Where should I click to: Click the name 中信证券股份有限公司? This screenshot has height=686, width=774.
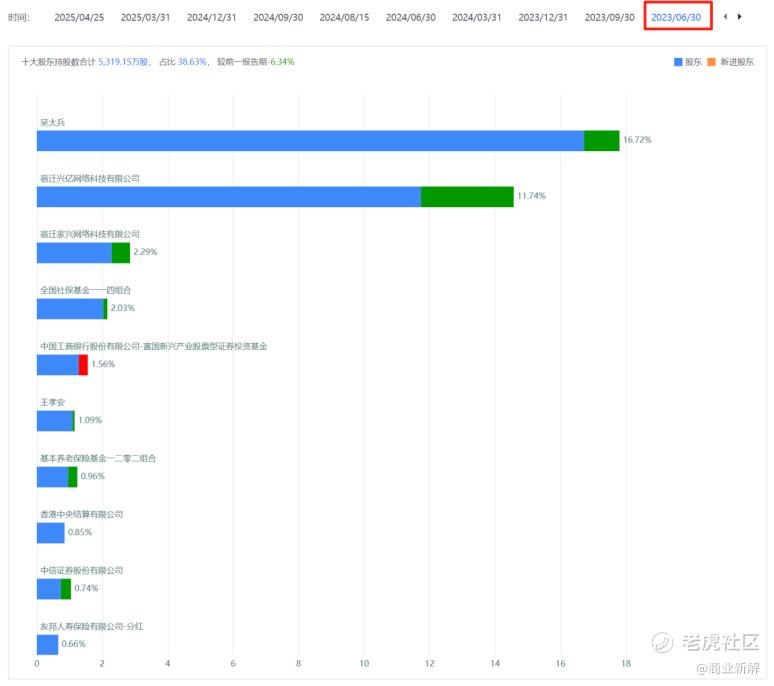click(x=81, y=571)
